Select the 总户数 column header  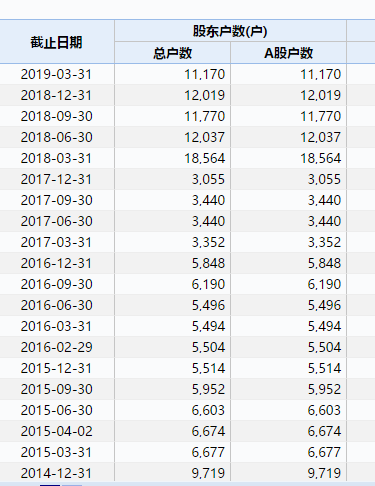pos(172,53)
